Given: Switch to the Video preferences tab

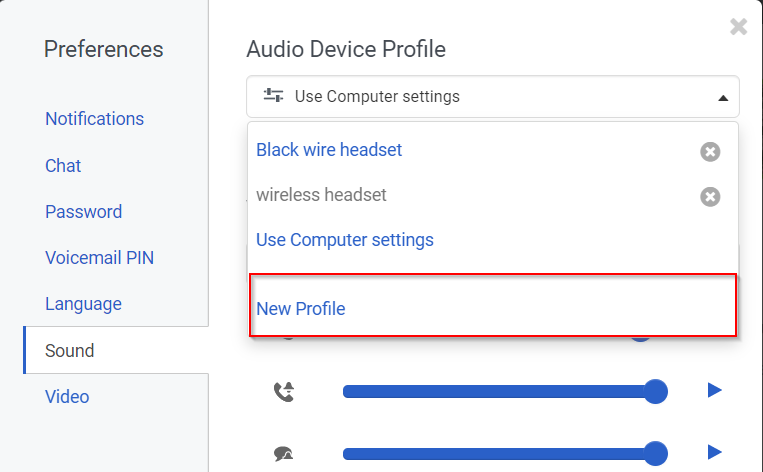Looking at the screenshot, I should 67,397.
